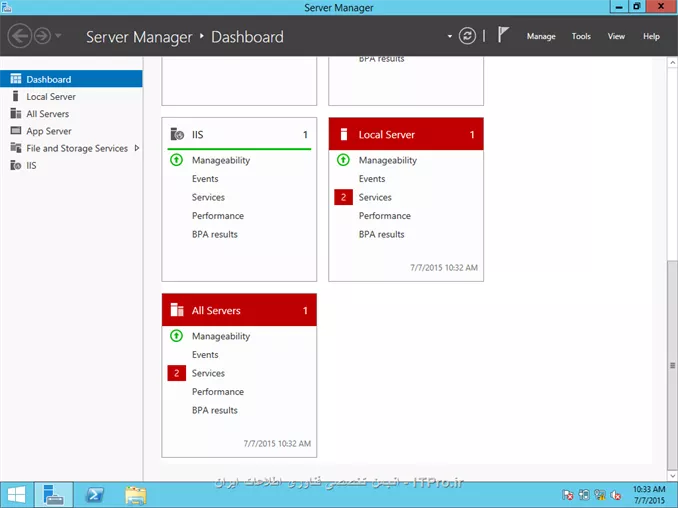
Task: Click the taskbar clock 10:33 AM
Action: tap(649, 489)
